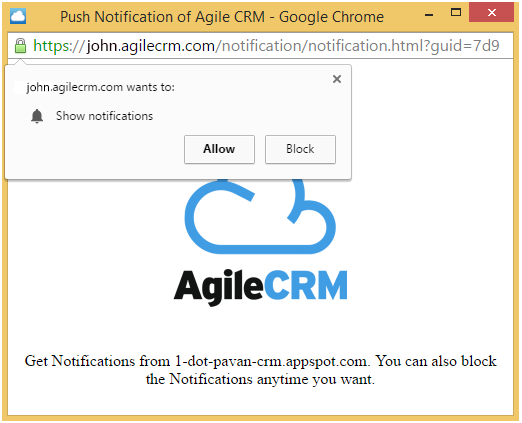Close the Chrome window with red X
Viewport: 522px width, 423px height.
(x=491, y=13)
